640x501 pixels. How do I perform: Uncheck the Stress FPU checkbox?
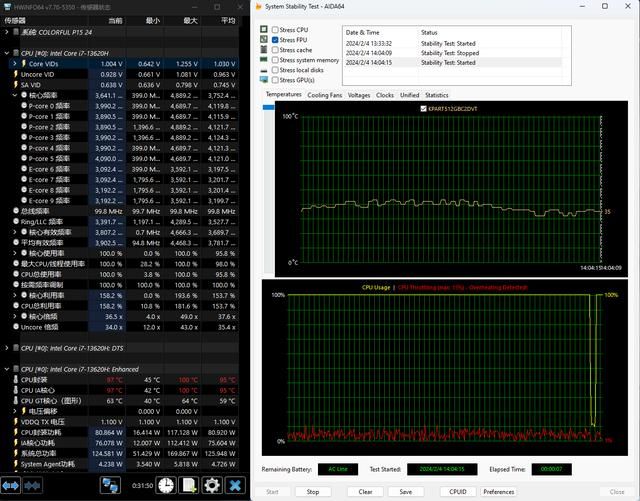coord(275,40)
